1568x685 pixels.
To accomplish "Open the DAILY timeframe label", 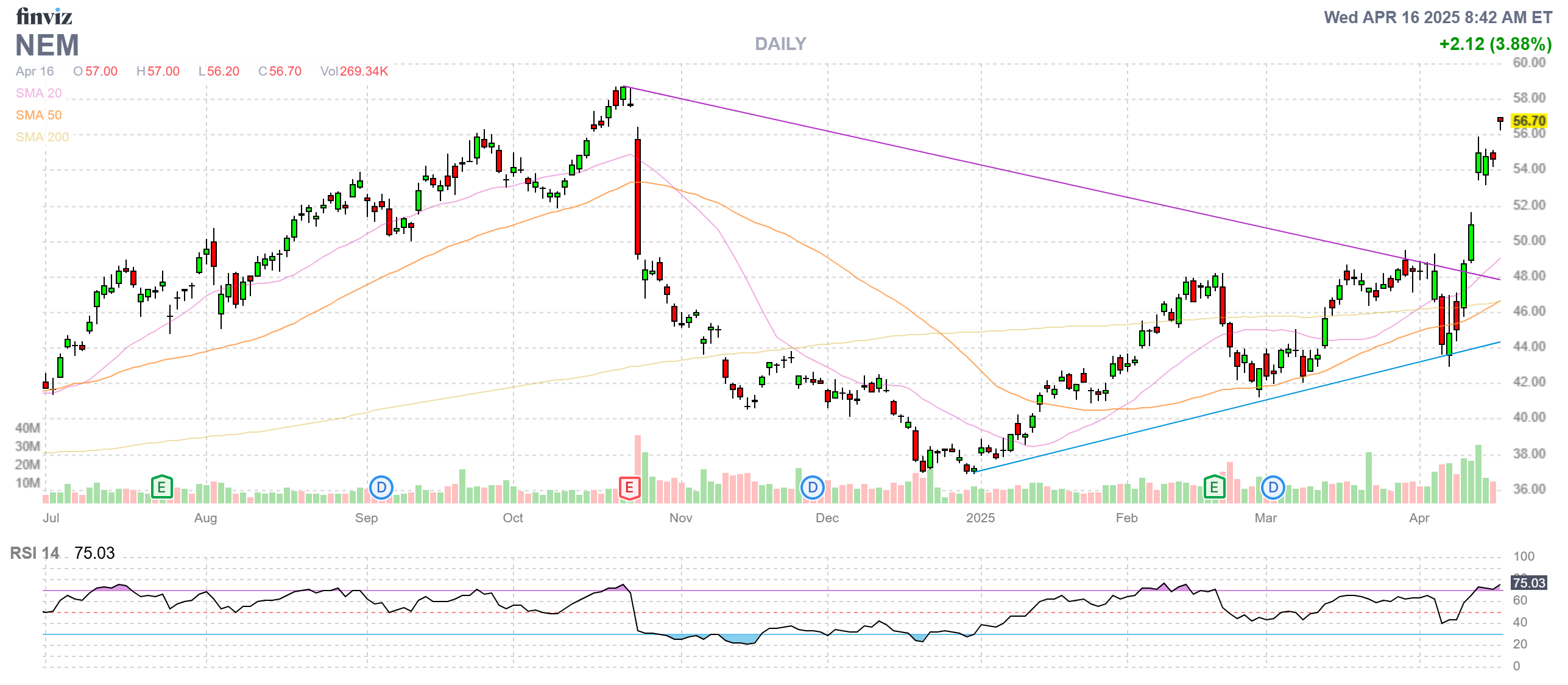I will click(x=780, y=44).
